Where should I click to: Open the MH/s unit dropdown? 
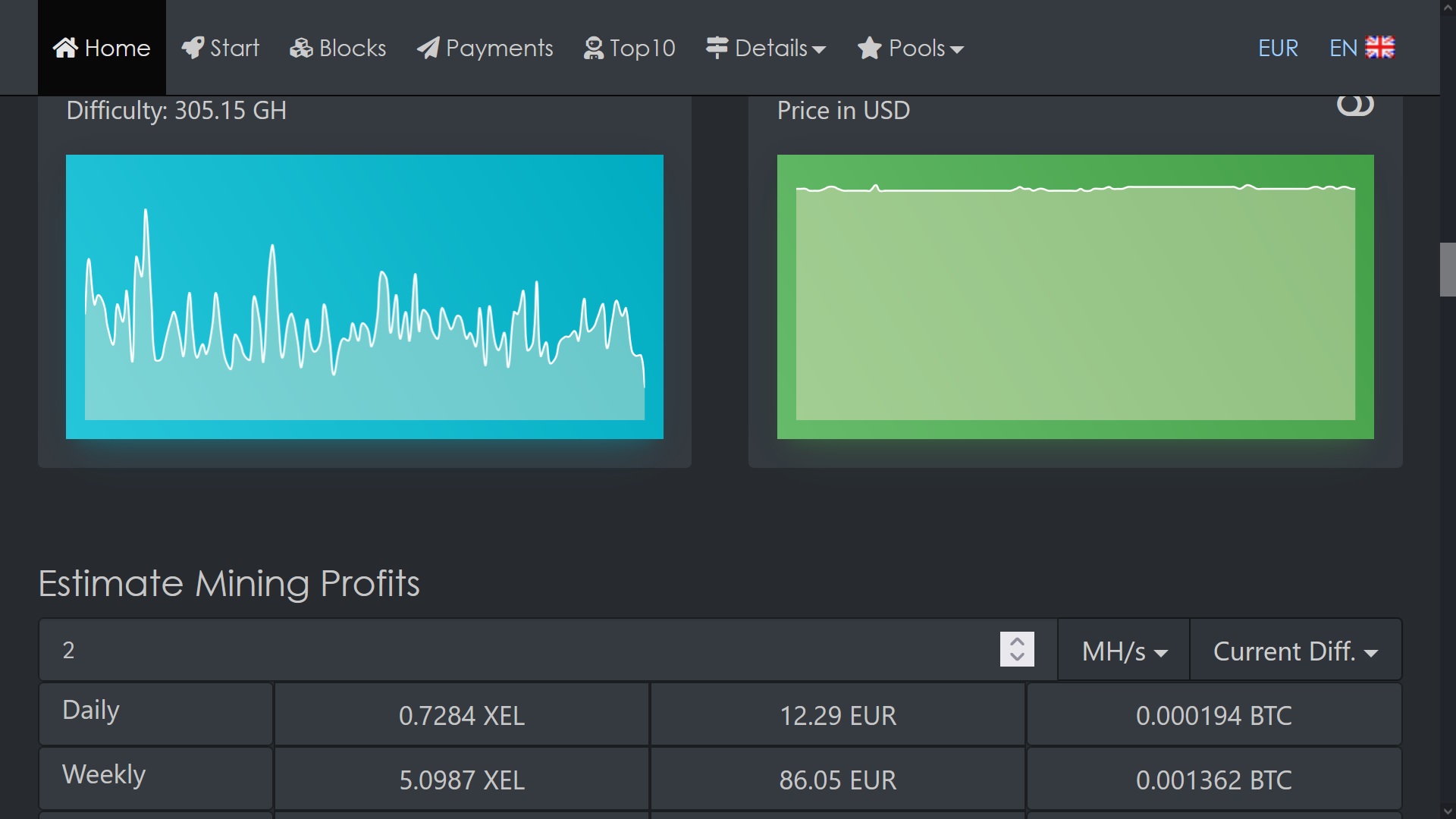pos(1124,651)
